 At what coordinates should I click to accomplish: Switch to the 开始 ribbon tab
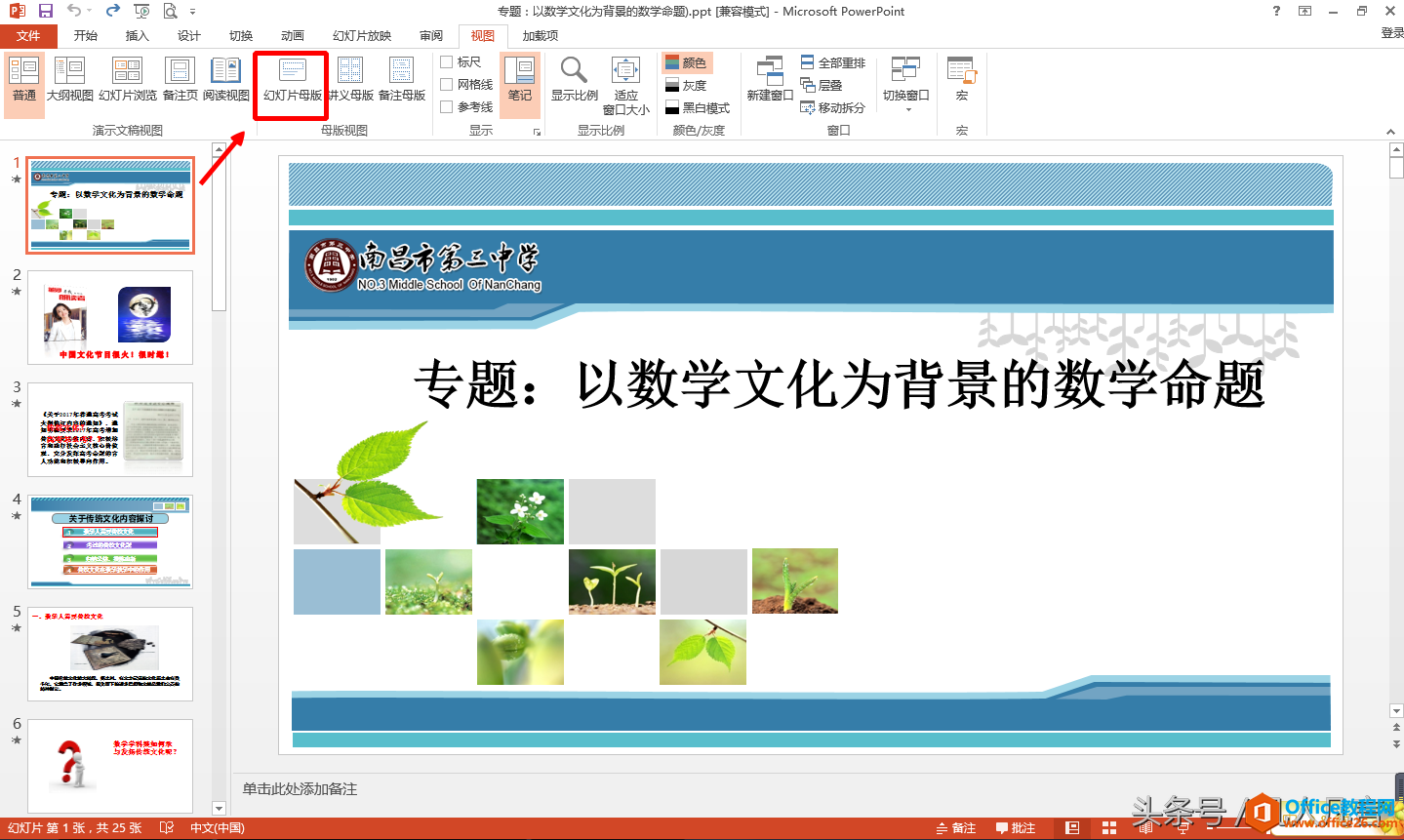(x=85, y=35)
